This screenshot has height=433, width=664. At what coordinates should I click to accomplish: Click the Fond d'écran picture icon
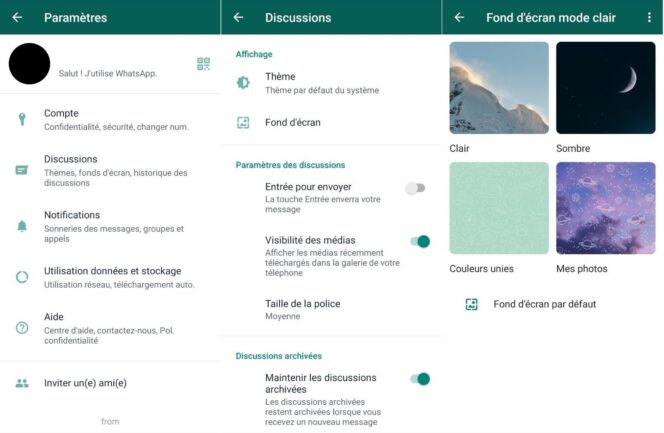[x=243, y=123]
